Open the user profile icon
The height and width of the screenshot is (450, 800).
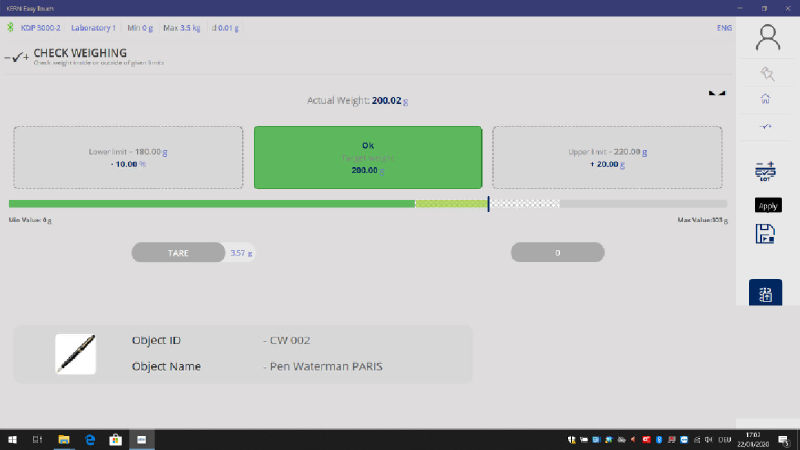pyautogui.click(x=767, y=38)
